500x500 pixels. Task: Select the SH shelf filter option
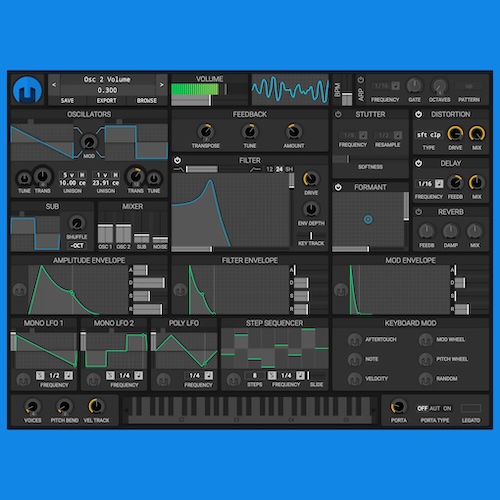pos(289,169)
